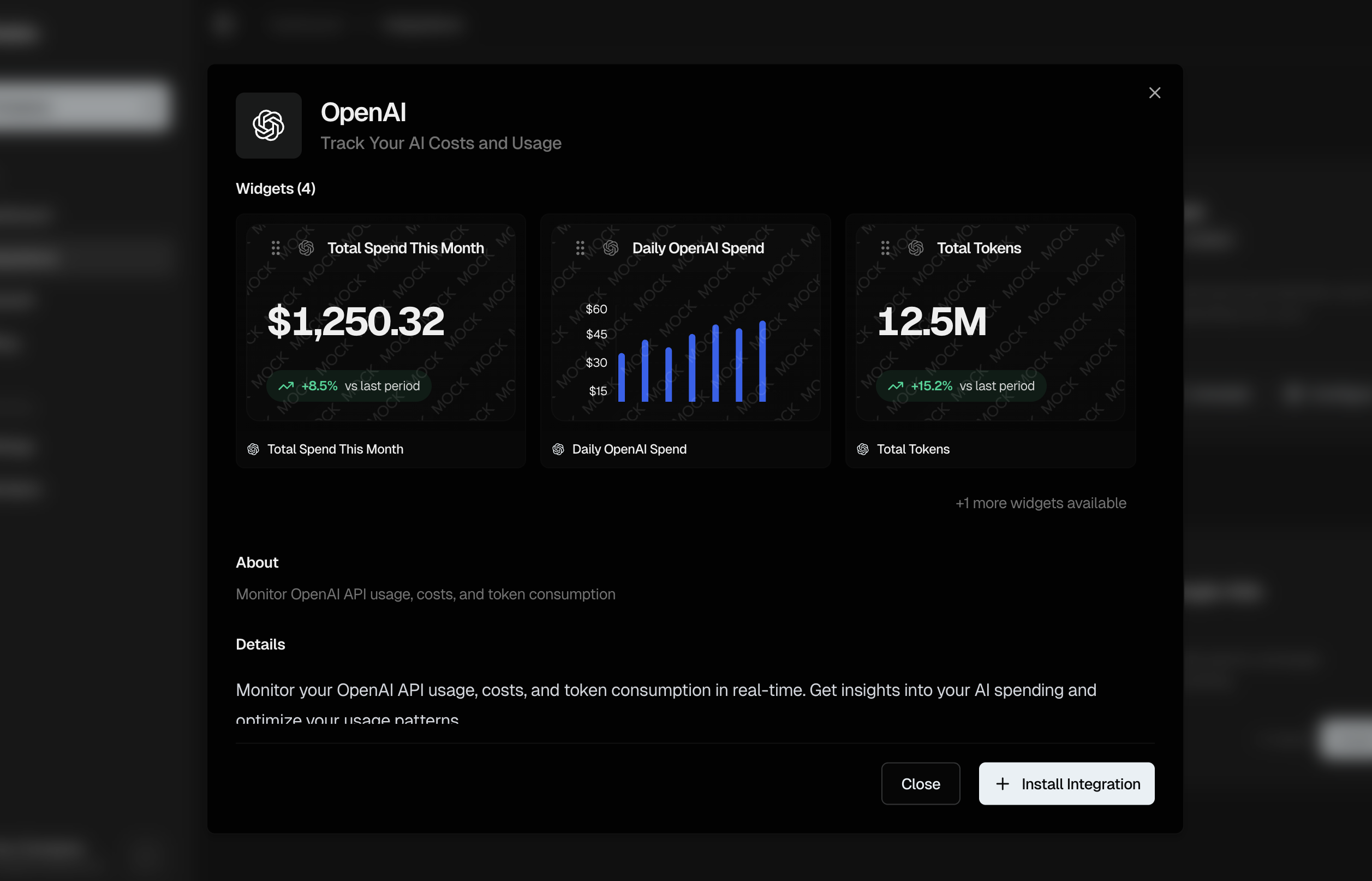This screenshot has width=1372, height=881.
Task: Click the OpenAI icon next to Total Tokens caption
Action: [x=863, y=449]
